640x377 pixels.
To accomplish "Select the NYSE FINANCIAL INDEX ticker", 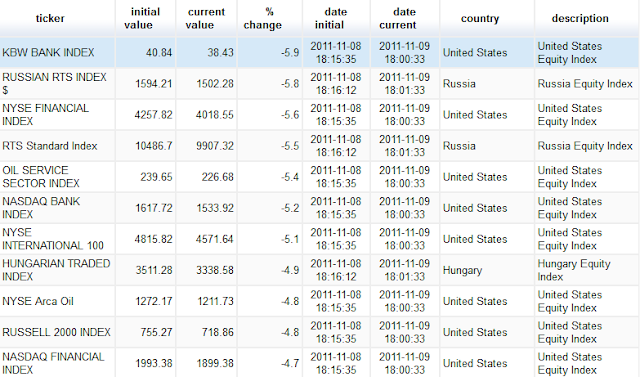I will [45, 115].
